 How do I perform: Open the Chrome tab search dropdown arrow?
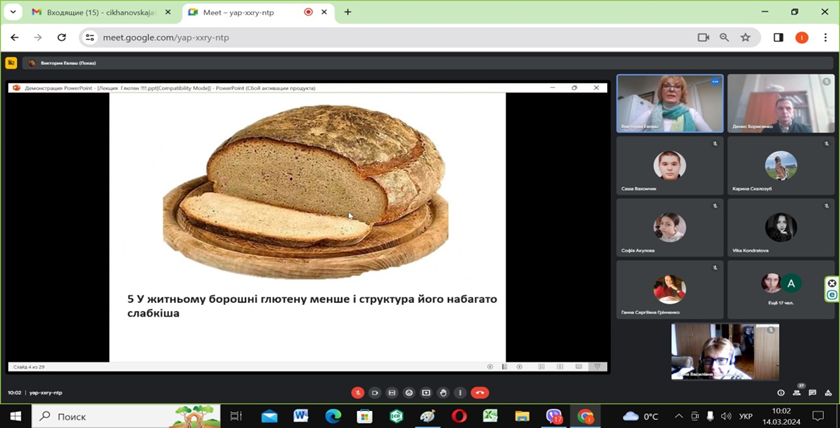tap(13, 12)
